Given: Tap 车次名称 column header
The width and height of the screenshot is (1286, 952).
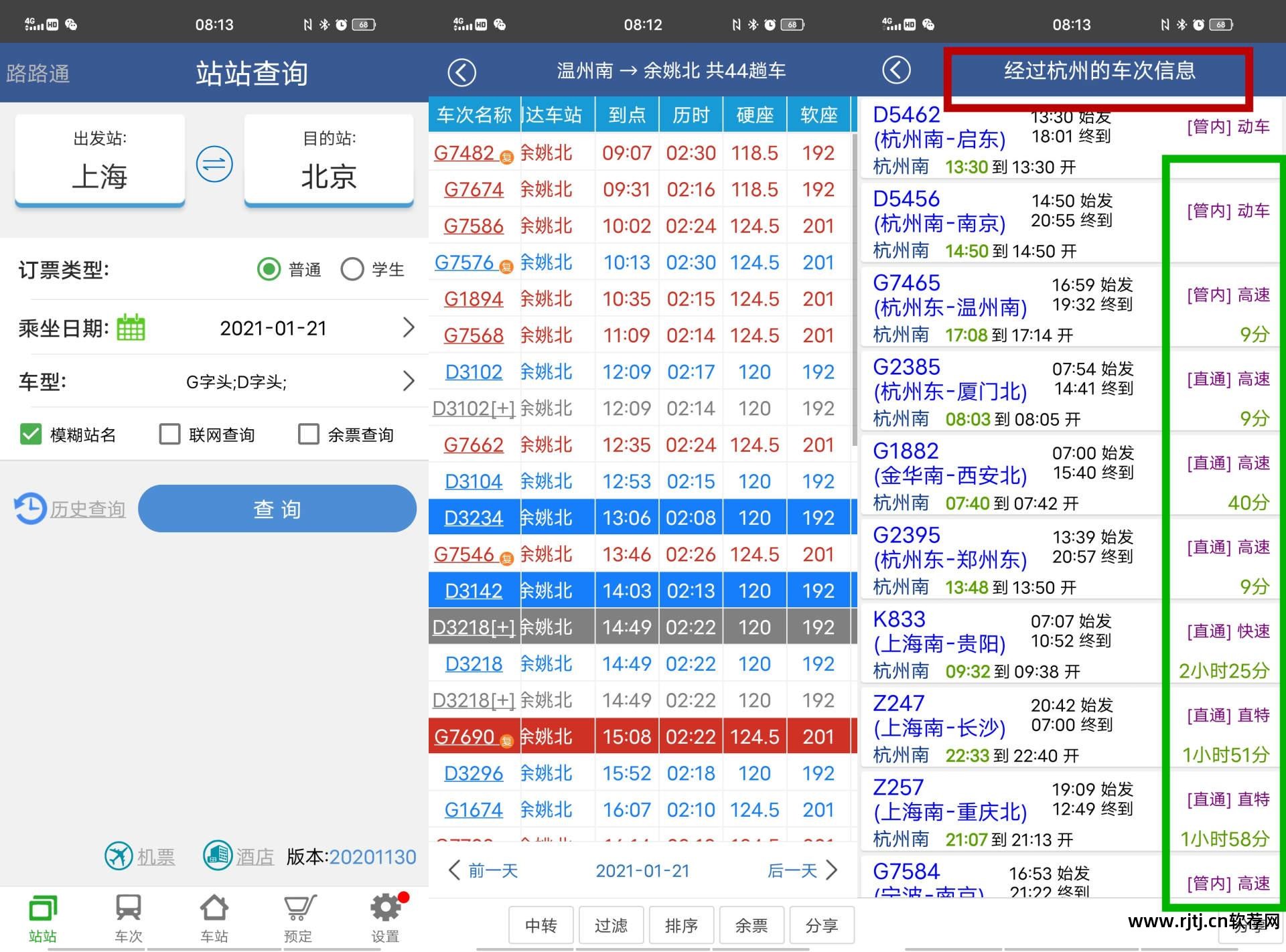Looking at the screenshot, I should (474, 114).
